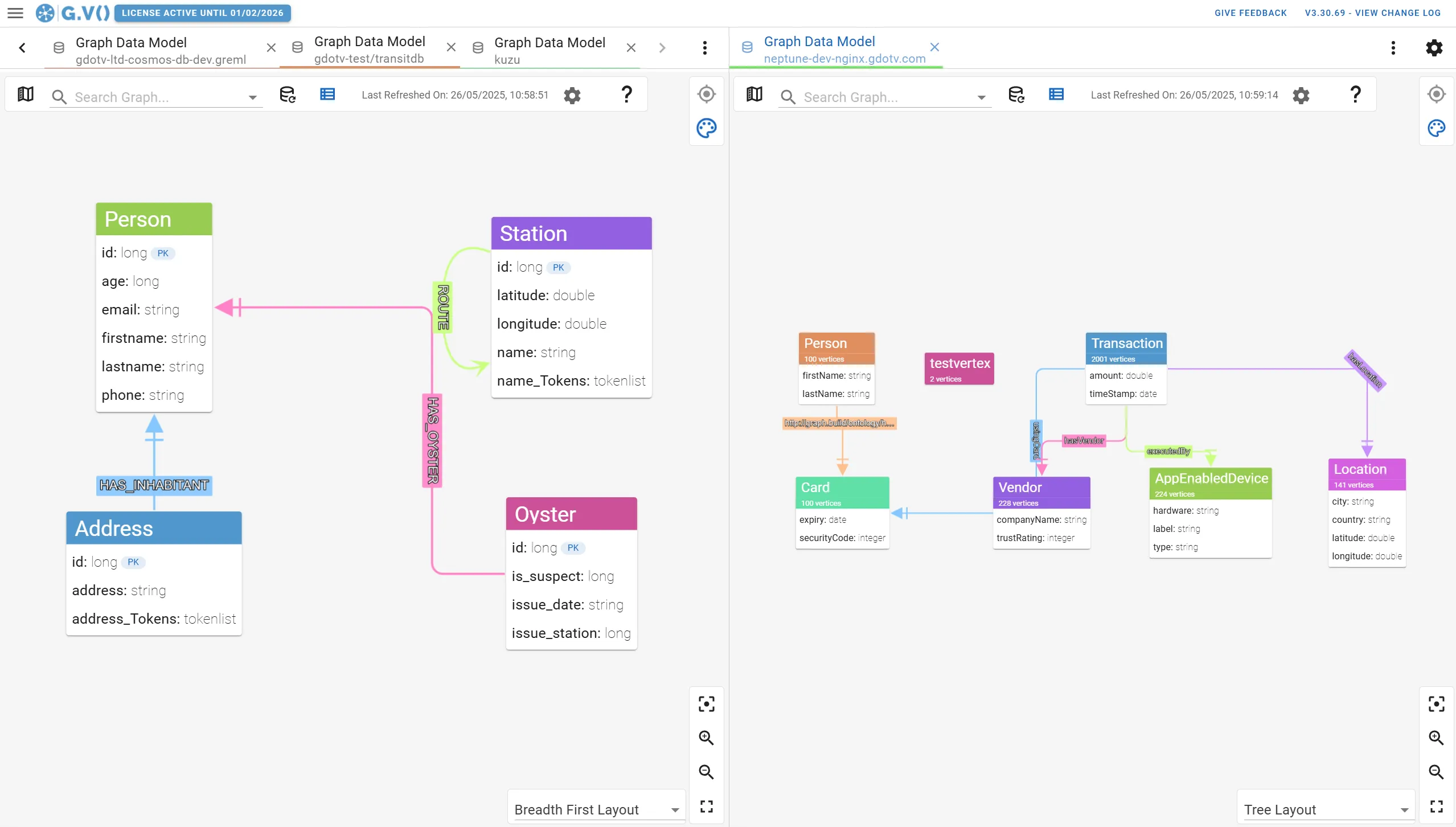Click the map icon in left graph toolbar
1456x827 pixels.
26,95
